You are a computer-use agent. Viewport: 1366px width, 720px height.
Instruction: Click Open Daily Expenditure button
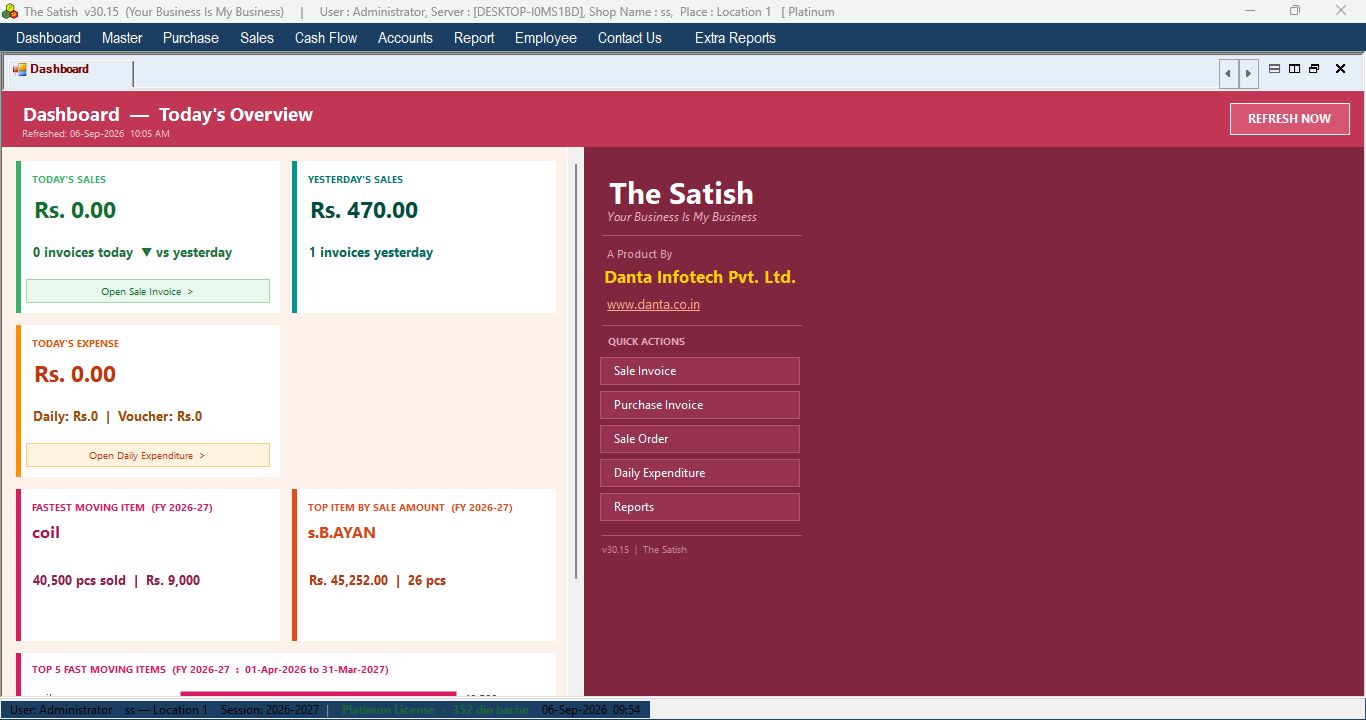point(148,455)
